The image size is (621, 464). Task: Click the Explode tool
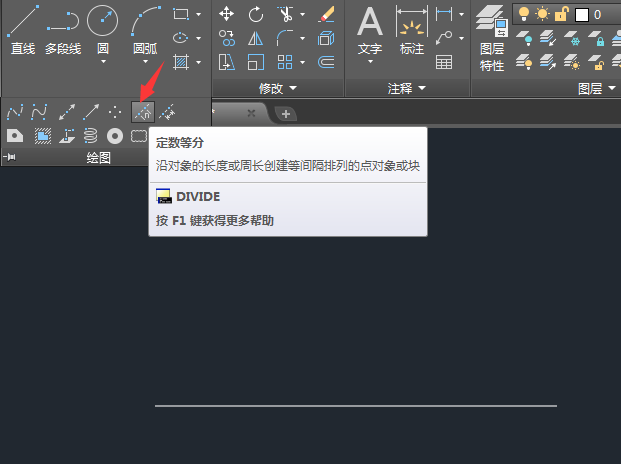pos(326,38)
